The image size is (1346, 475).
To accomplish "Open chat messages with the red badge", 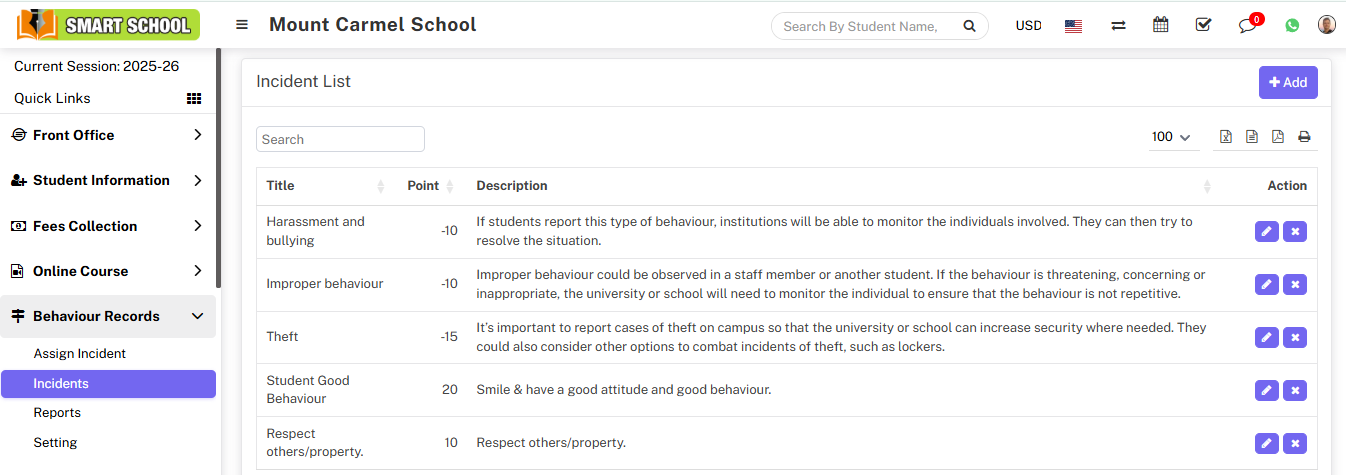I will coord(1247,26).
